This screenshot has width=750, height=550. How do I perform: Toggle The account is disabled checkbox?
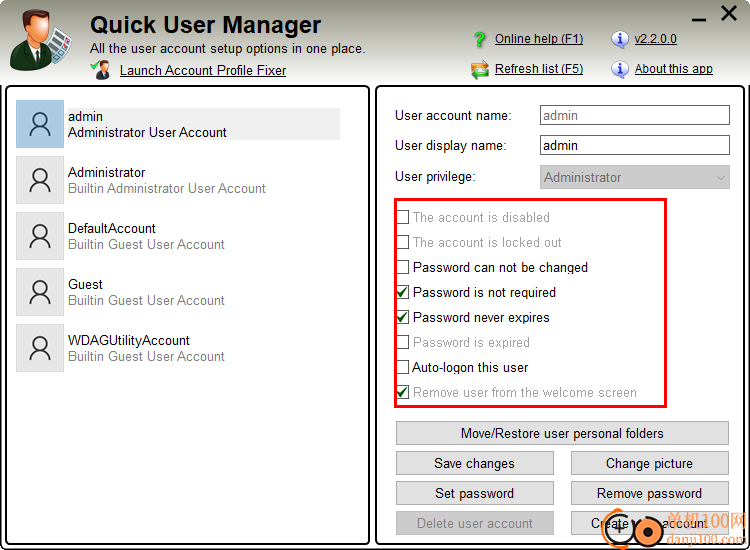tap(403, 217)
